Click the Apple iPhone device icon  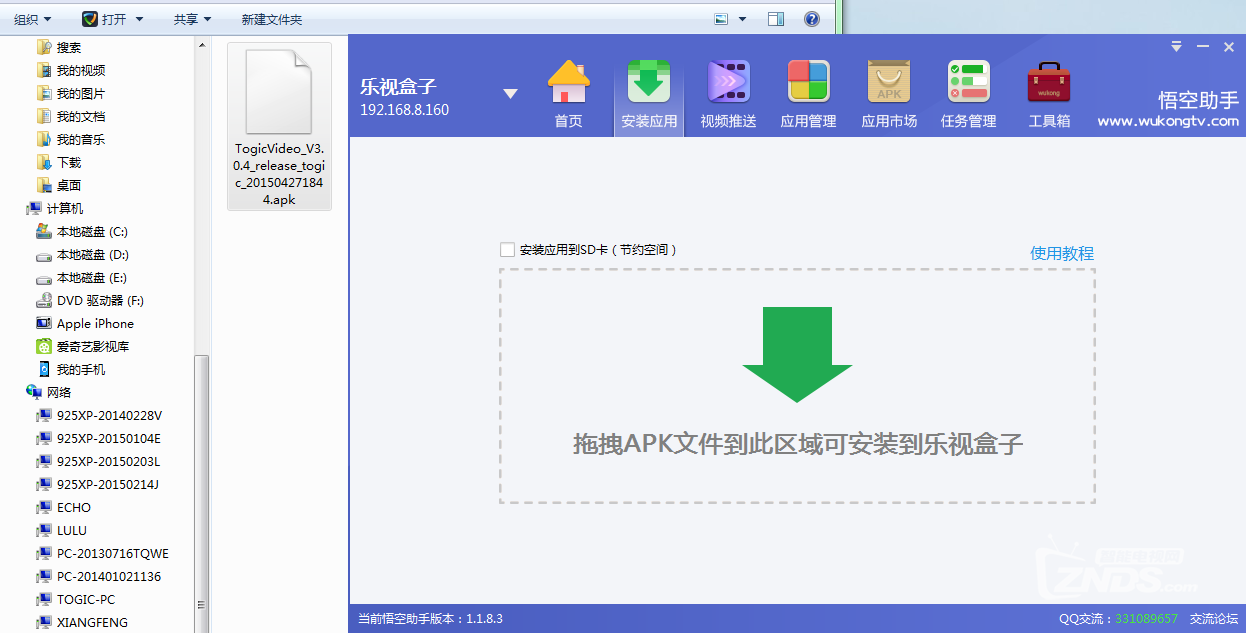[44, 323]
